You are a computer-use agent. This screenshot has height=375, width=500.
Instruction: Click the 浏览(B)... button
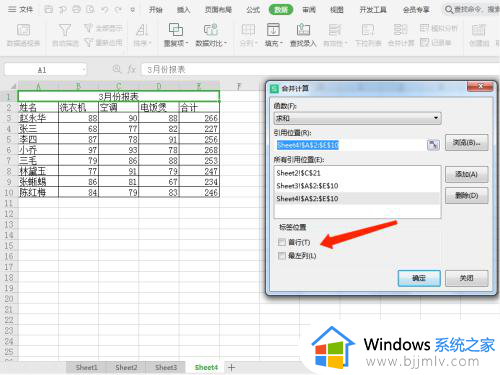pos(466,143)
